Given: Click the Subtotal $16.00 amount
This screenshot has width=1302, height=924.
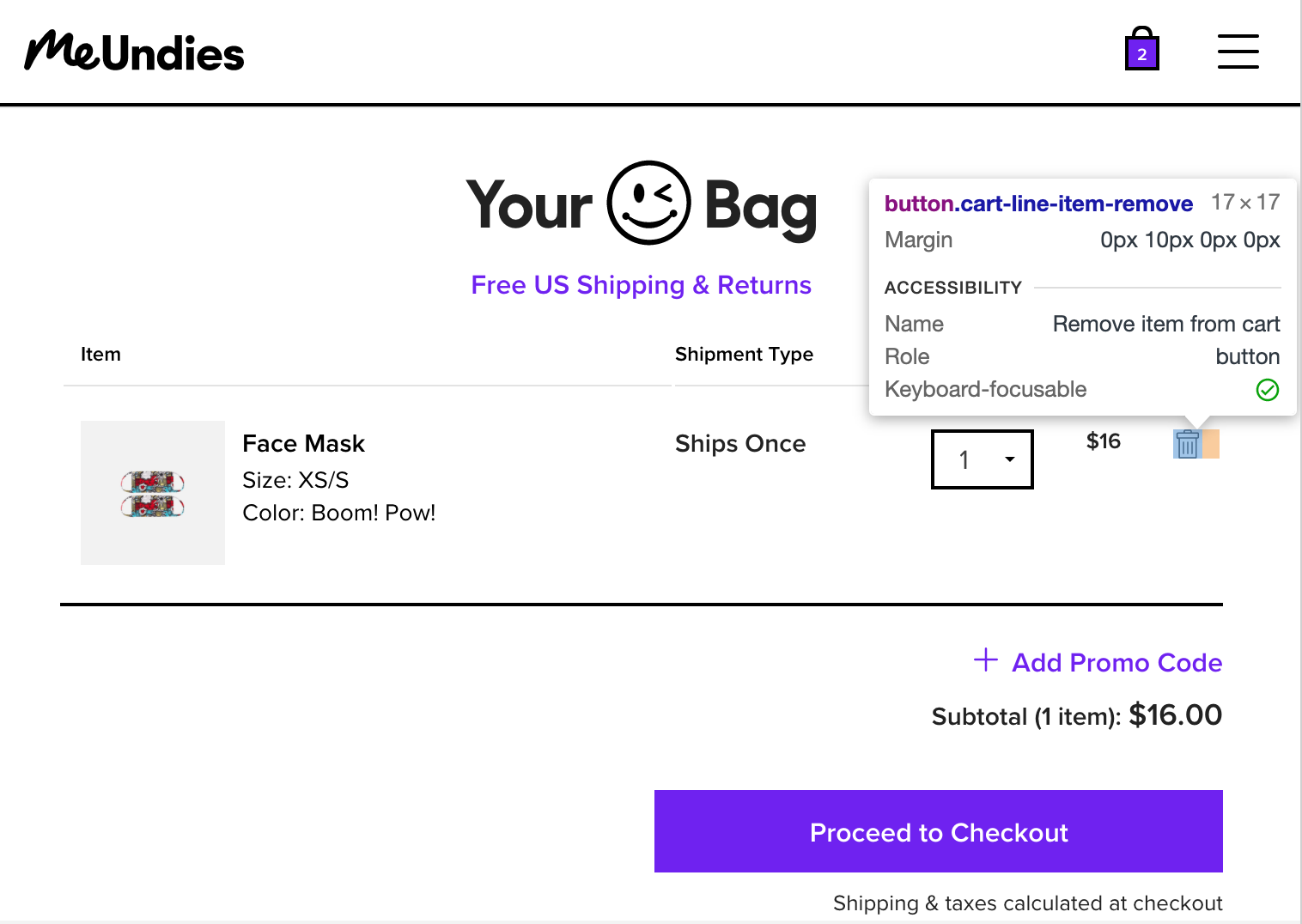Looking at the screenshot, I should (1175, 714).
